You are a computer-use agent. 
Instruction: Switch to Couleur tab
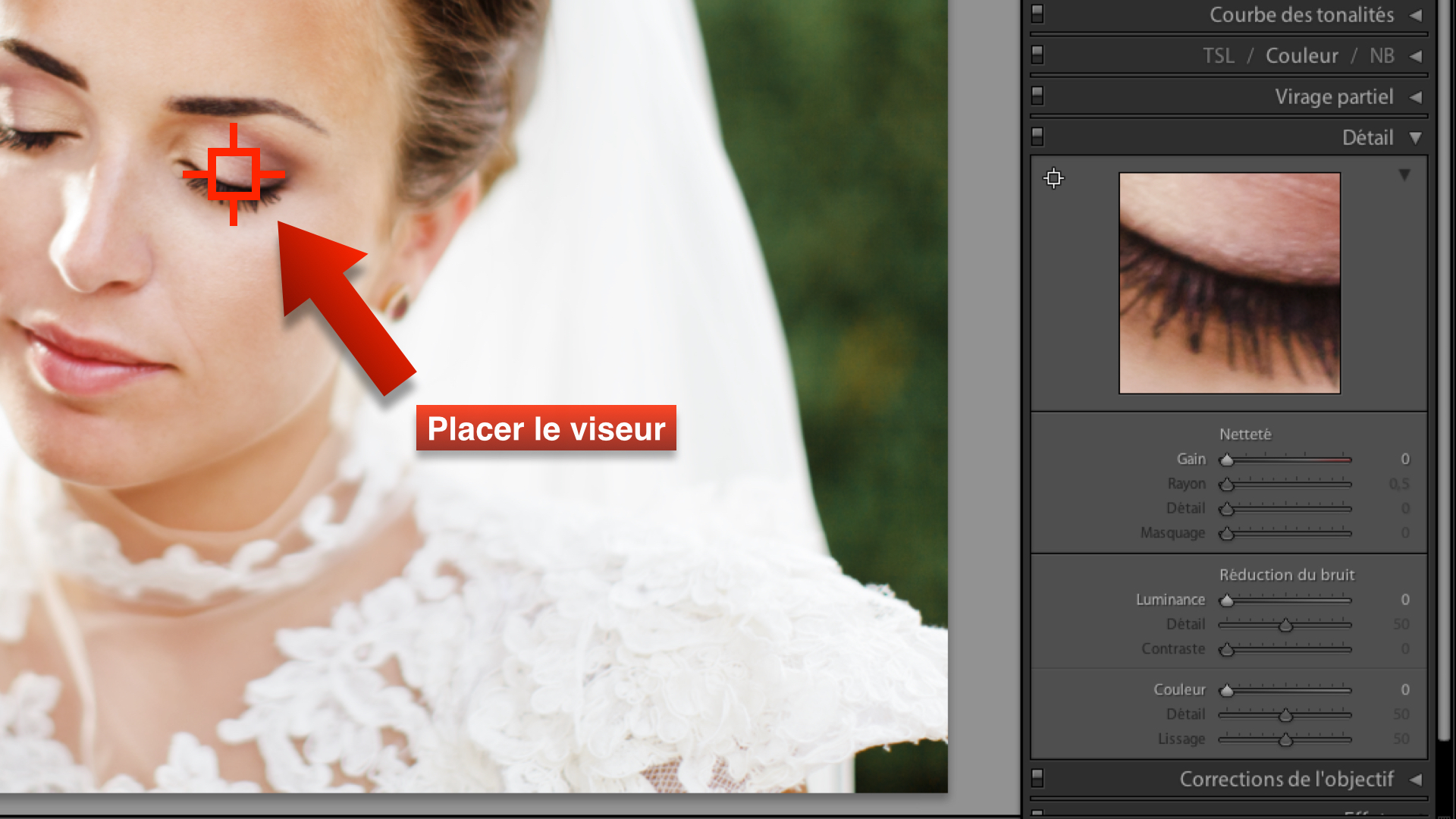click(1301, 56)
